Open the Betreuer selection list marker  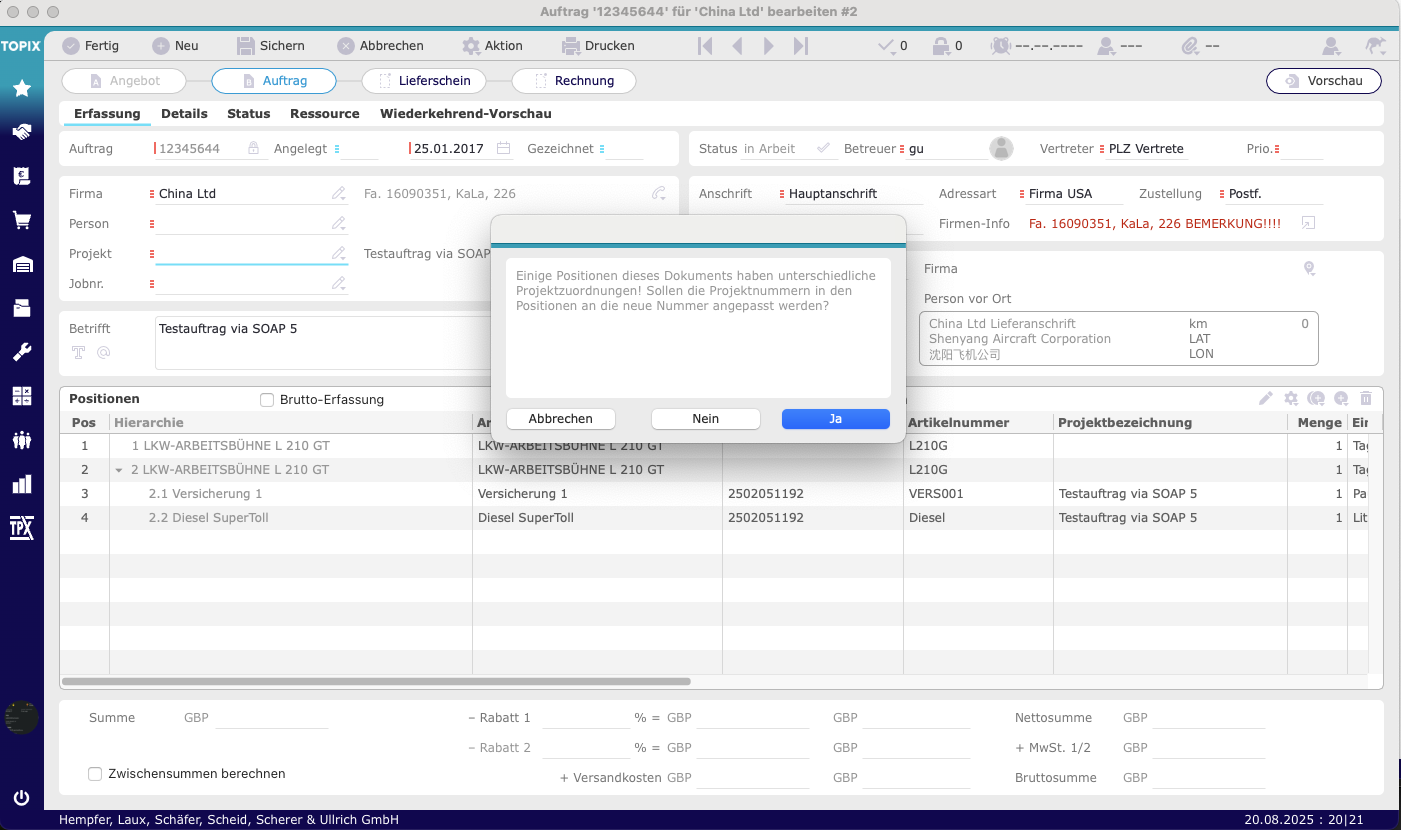coord(902,149)
